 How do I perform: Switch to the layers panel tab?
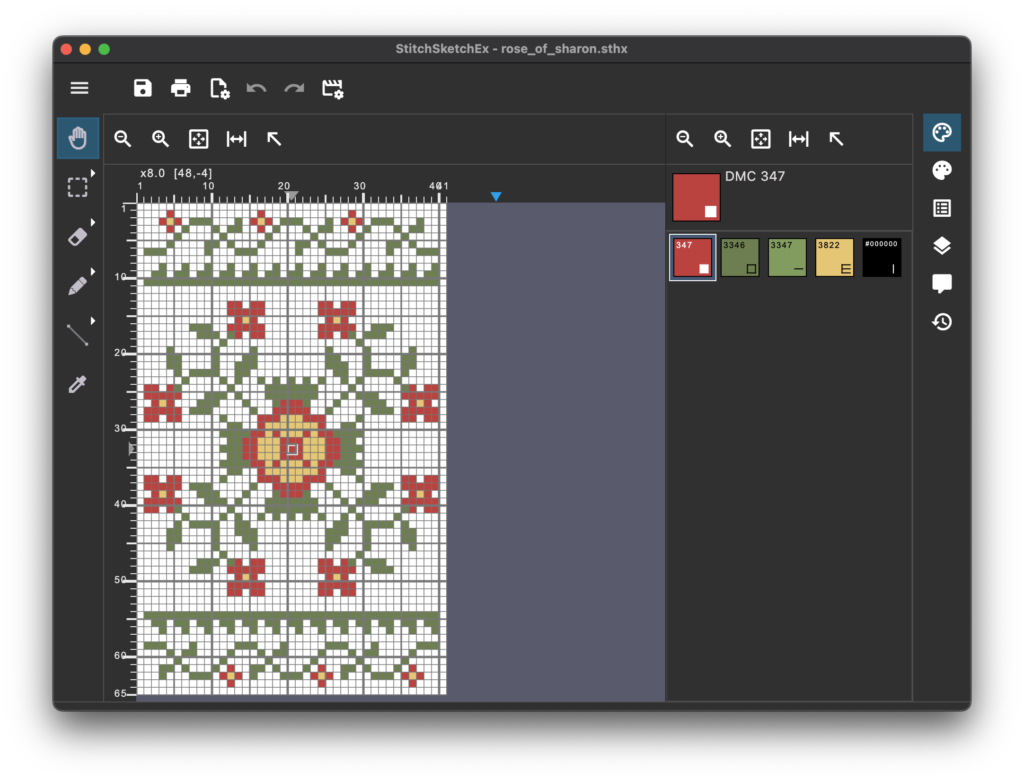click(941, 246)
